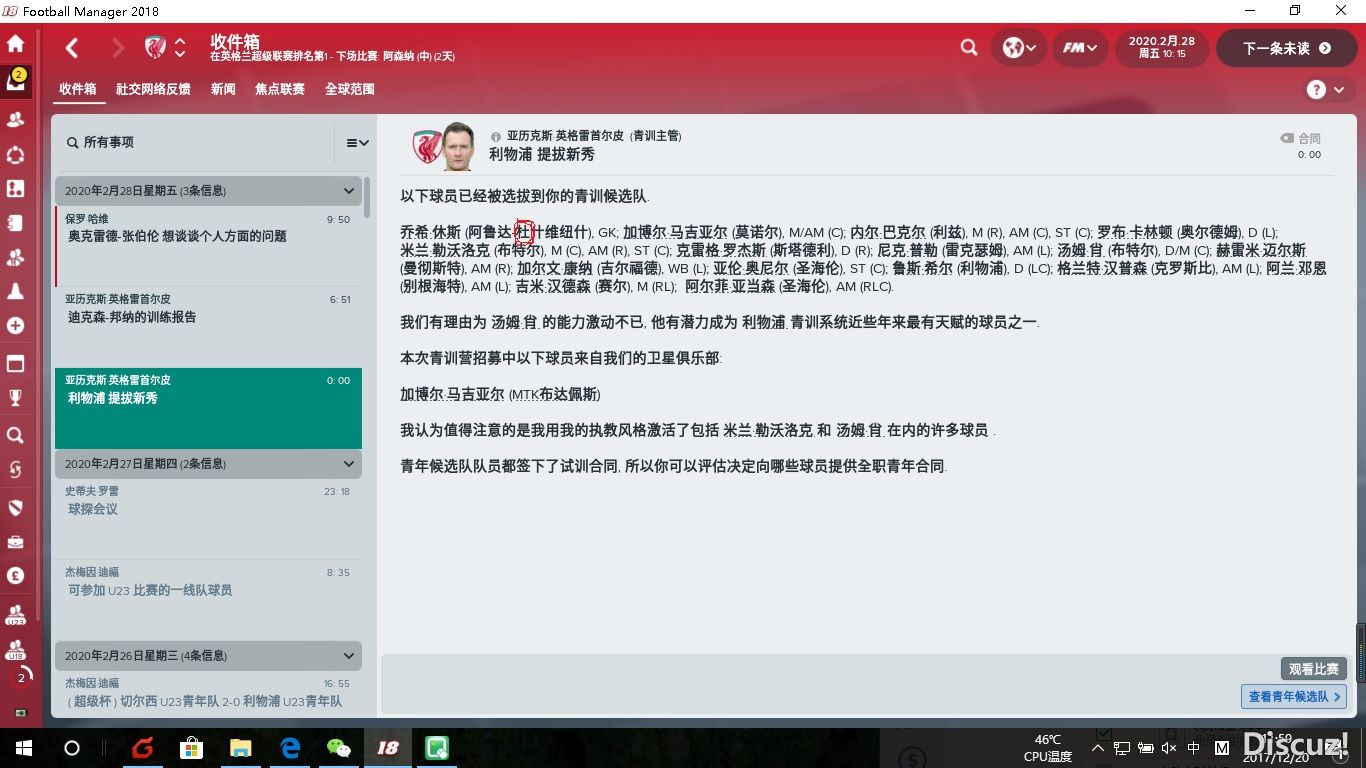Viewport: 1366px width, 768px height.
Task: Open the U18 team icon in sidebar
Action: (x=15, y=651)
